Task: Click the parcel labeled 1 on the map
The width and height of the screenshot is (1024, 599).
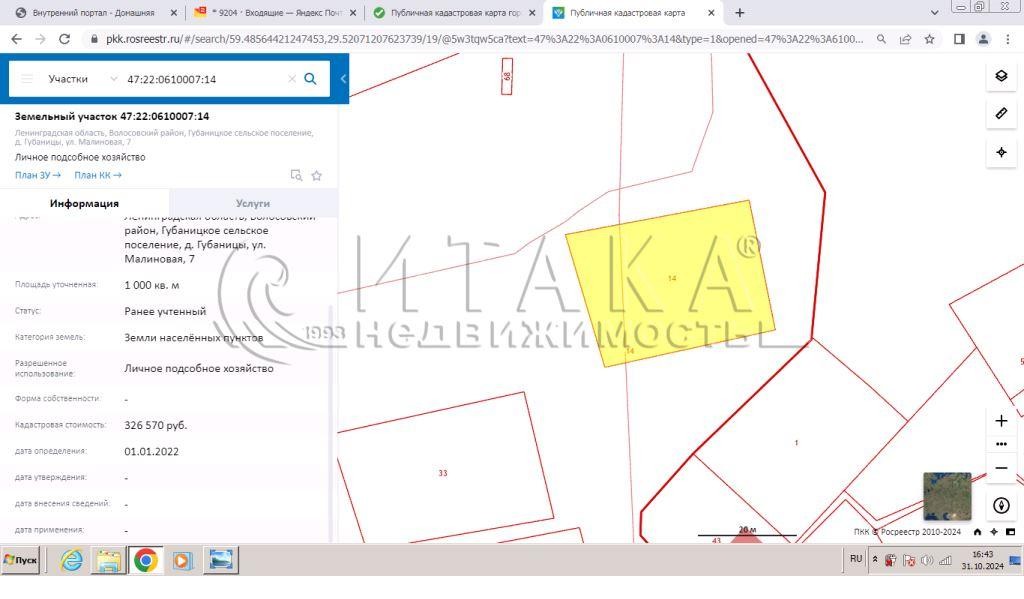Action: (796, 442)
